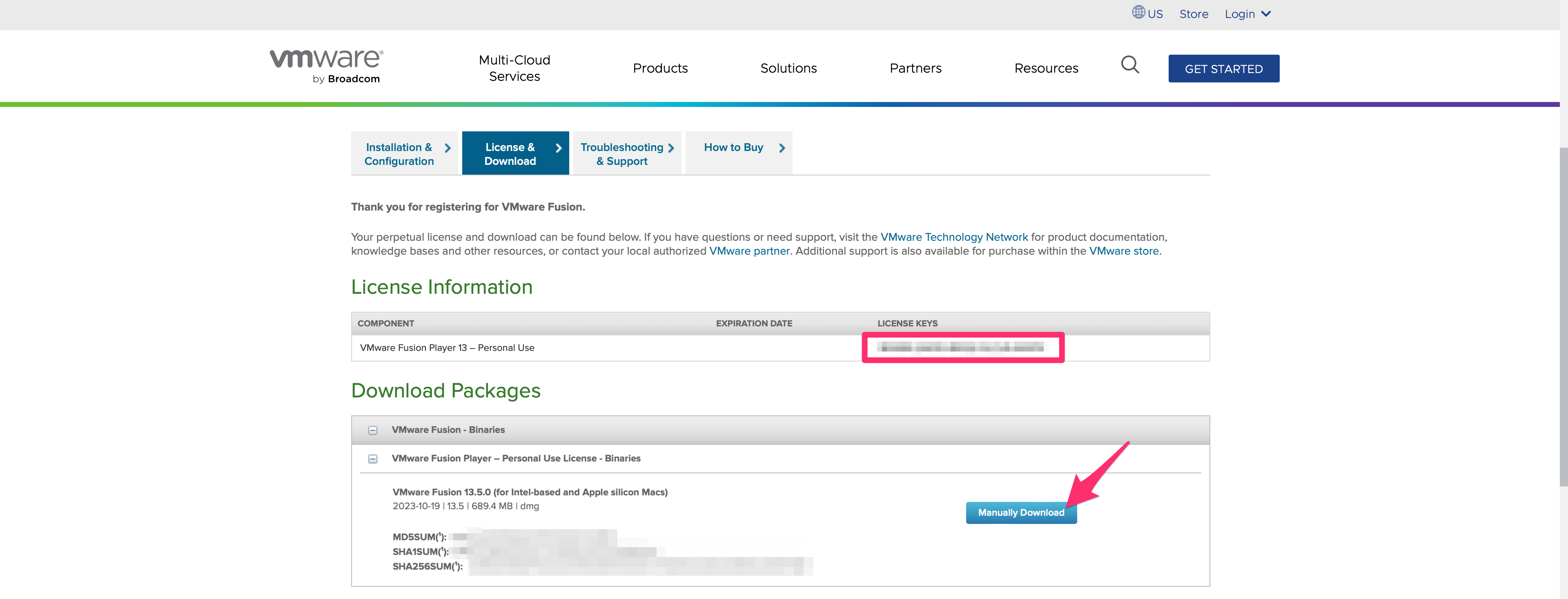1568x599 pixels.
Task: Click the Manually Download button
Action: click(x=1021, y=512)
